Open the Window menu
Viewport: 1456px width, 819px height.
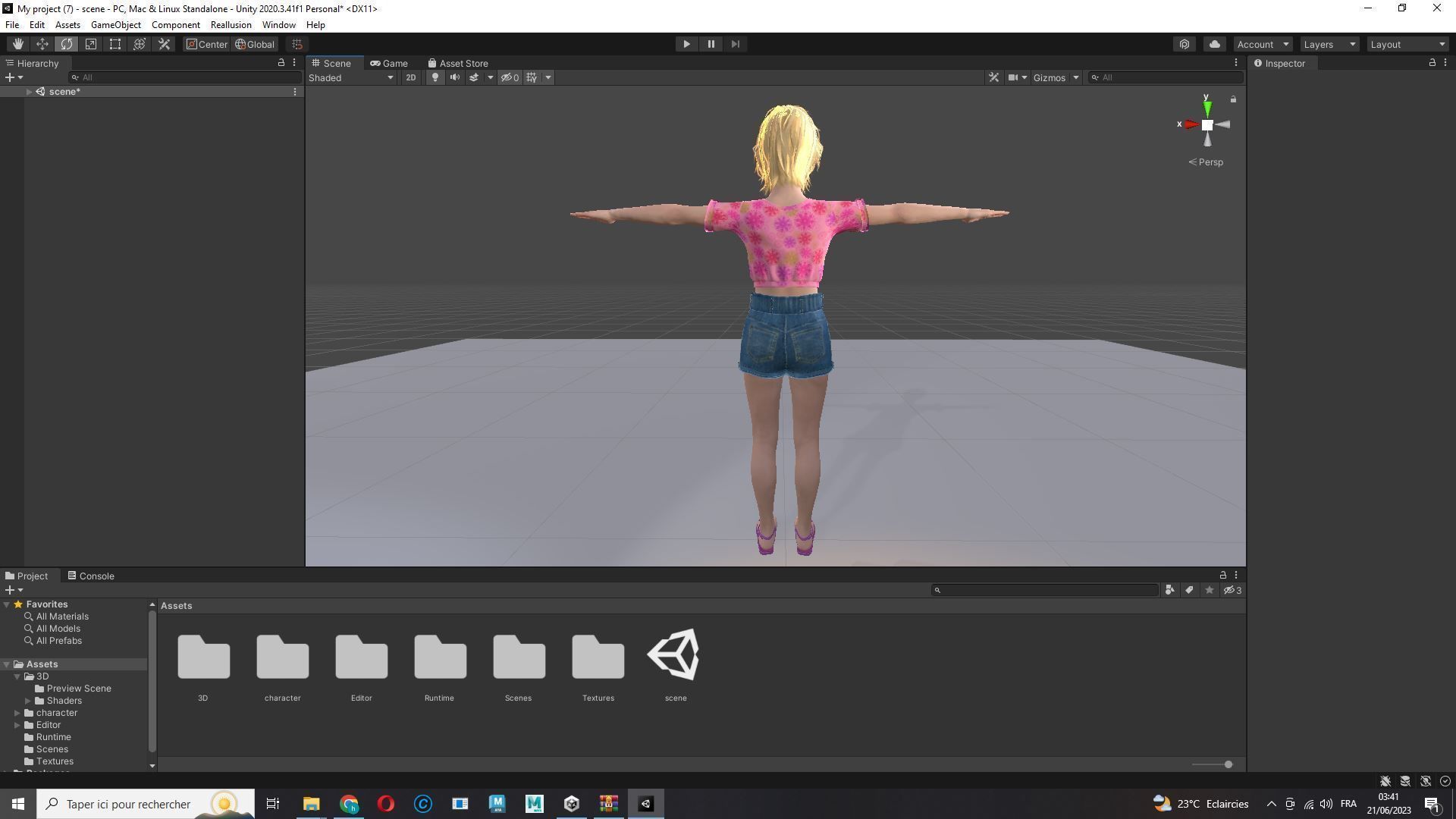[x=279, y=25]
